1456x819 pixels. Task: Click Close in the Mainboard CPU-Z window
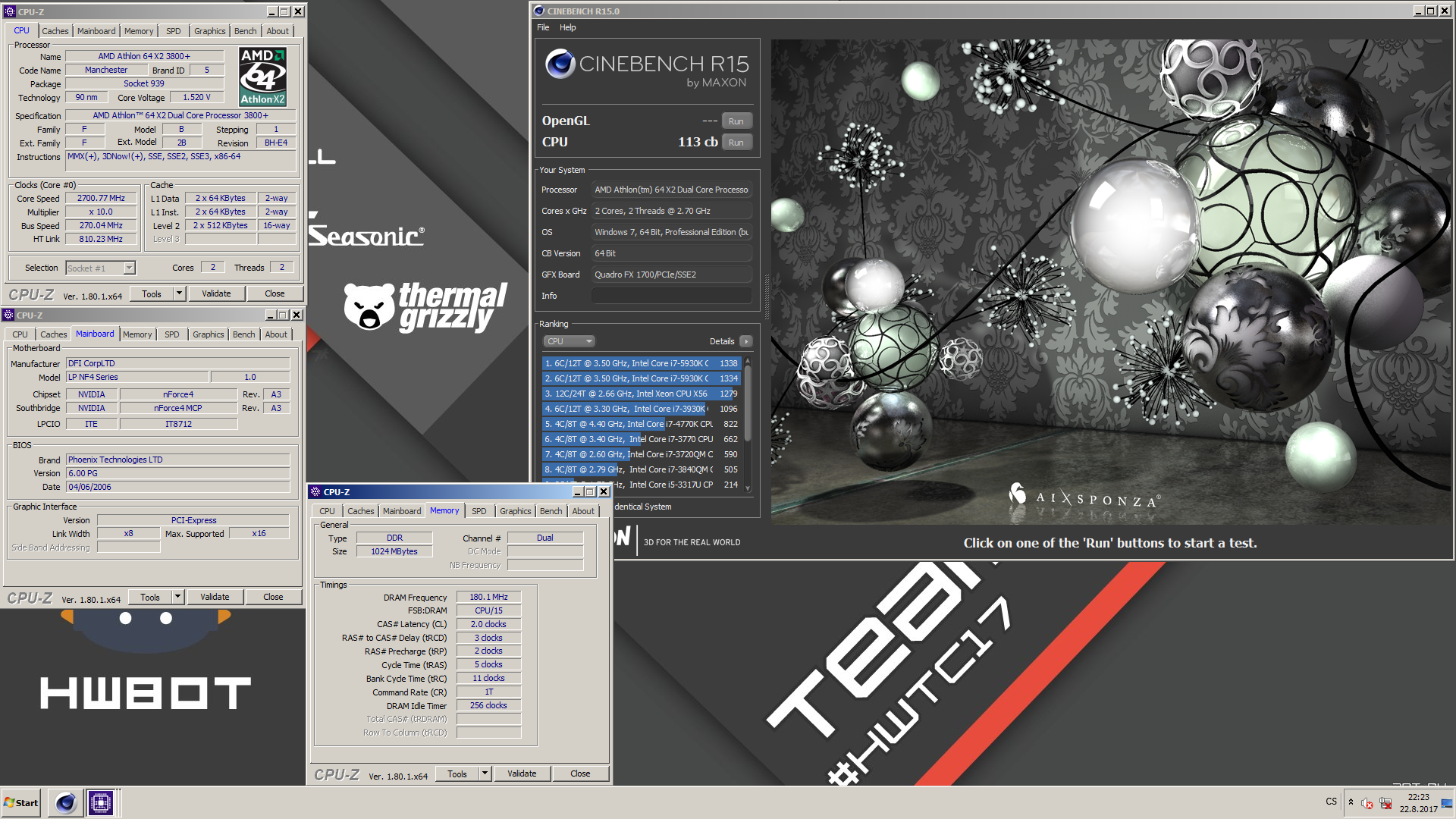pyautogui.click(x=273, y=597)
